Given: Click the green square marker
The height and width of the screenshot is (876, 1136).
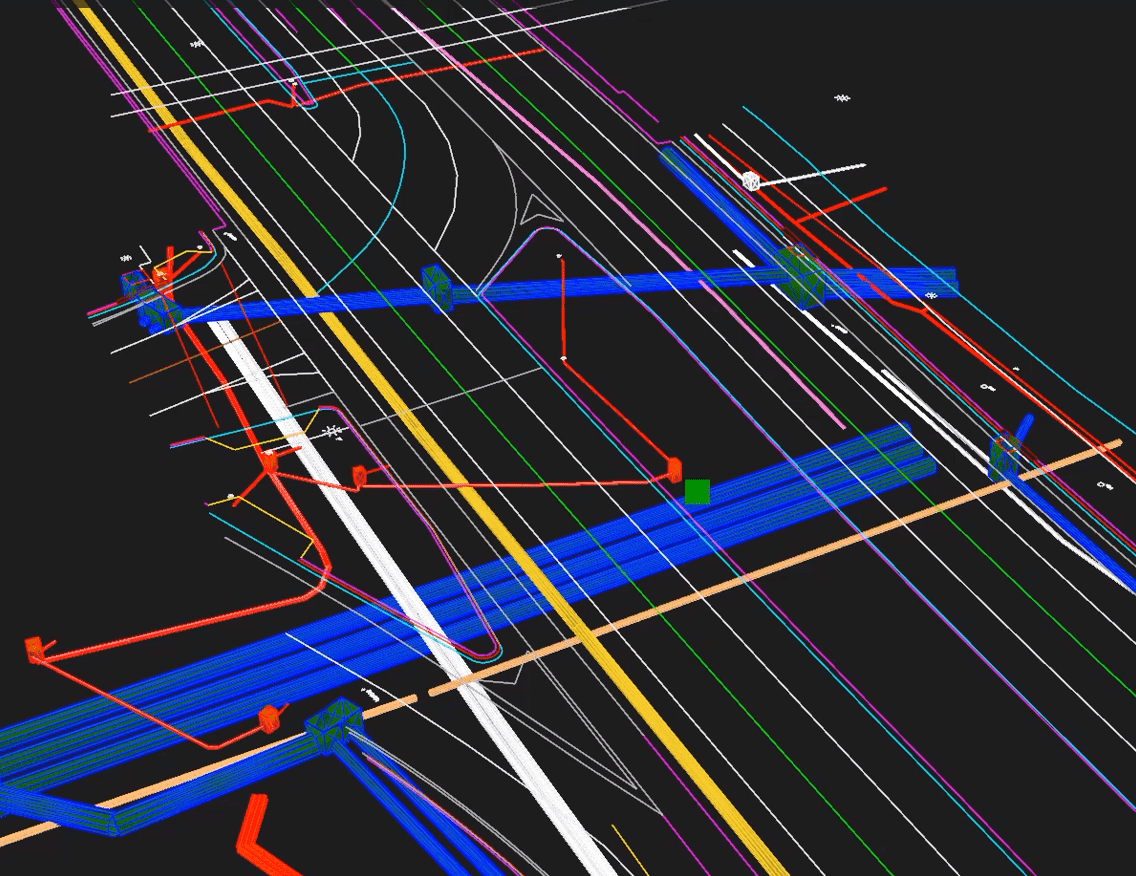Looking at the screenshot, I should [x=697, y=491].
